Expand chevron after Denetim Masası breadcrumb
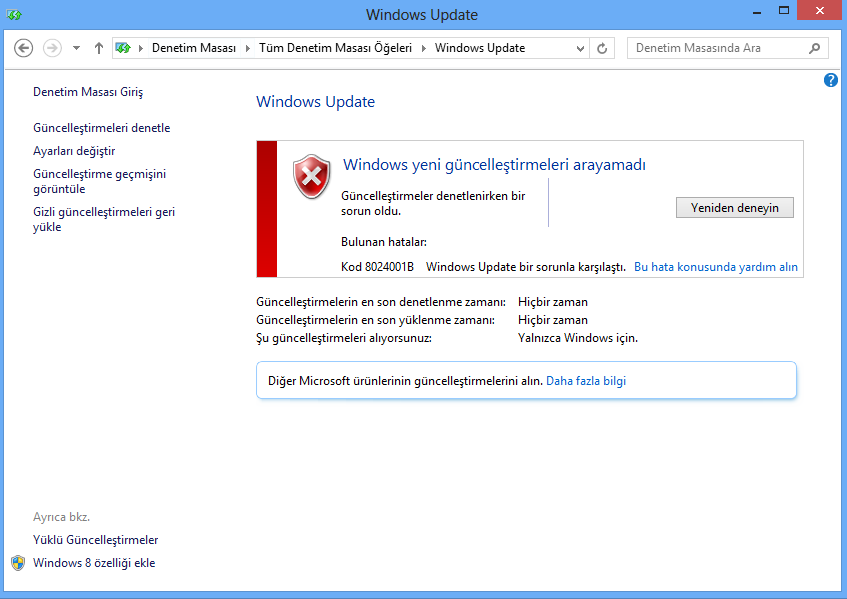Screen dimensions: 847x599 [x=248, y=48]
